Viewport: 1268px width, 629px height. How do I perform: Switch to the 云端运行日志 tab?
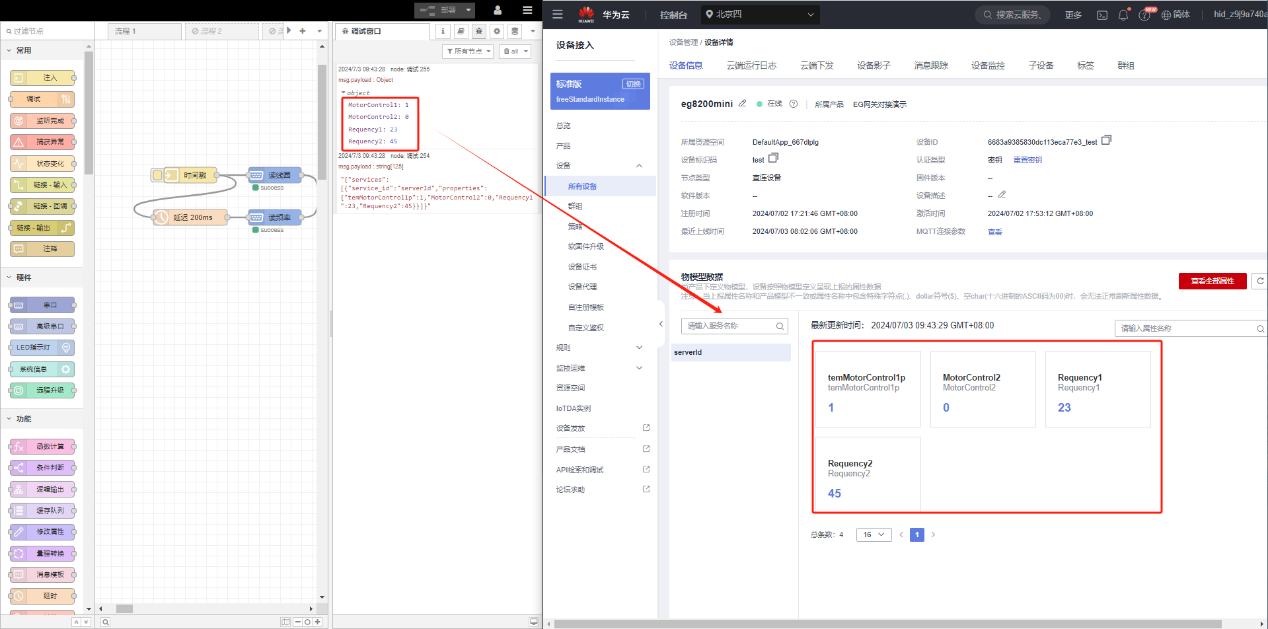(750, 66)
